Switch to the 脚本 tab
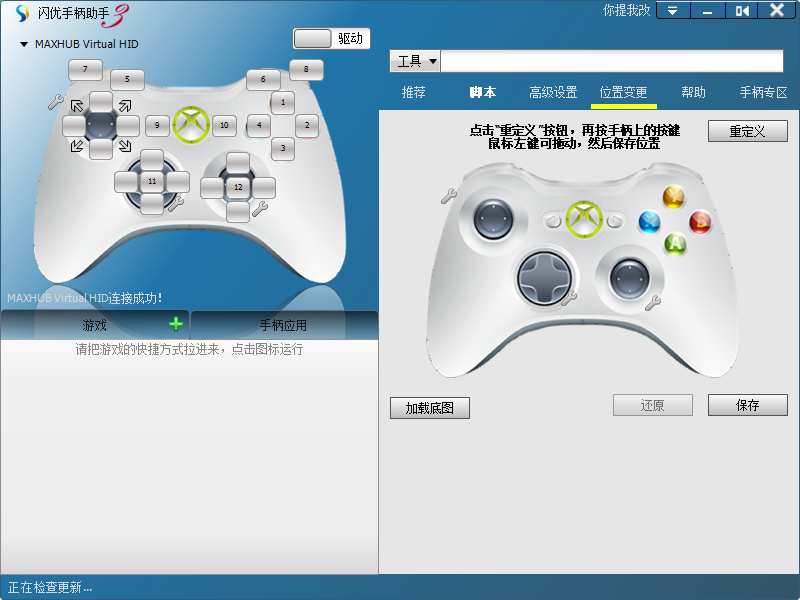 [x=483, y=92]
